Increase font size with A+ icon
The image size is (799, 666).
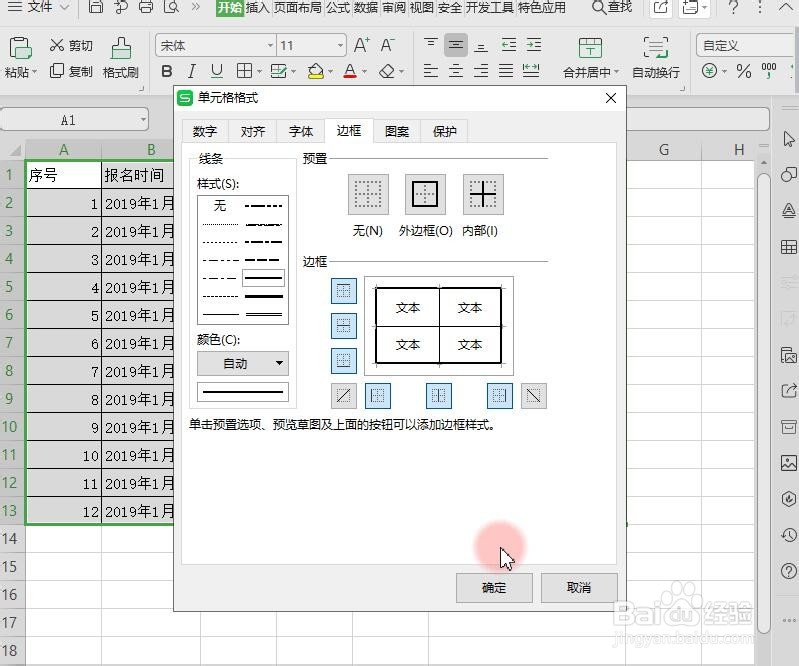362,45
